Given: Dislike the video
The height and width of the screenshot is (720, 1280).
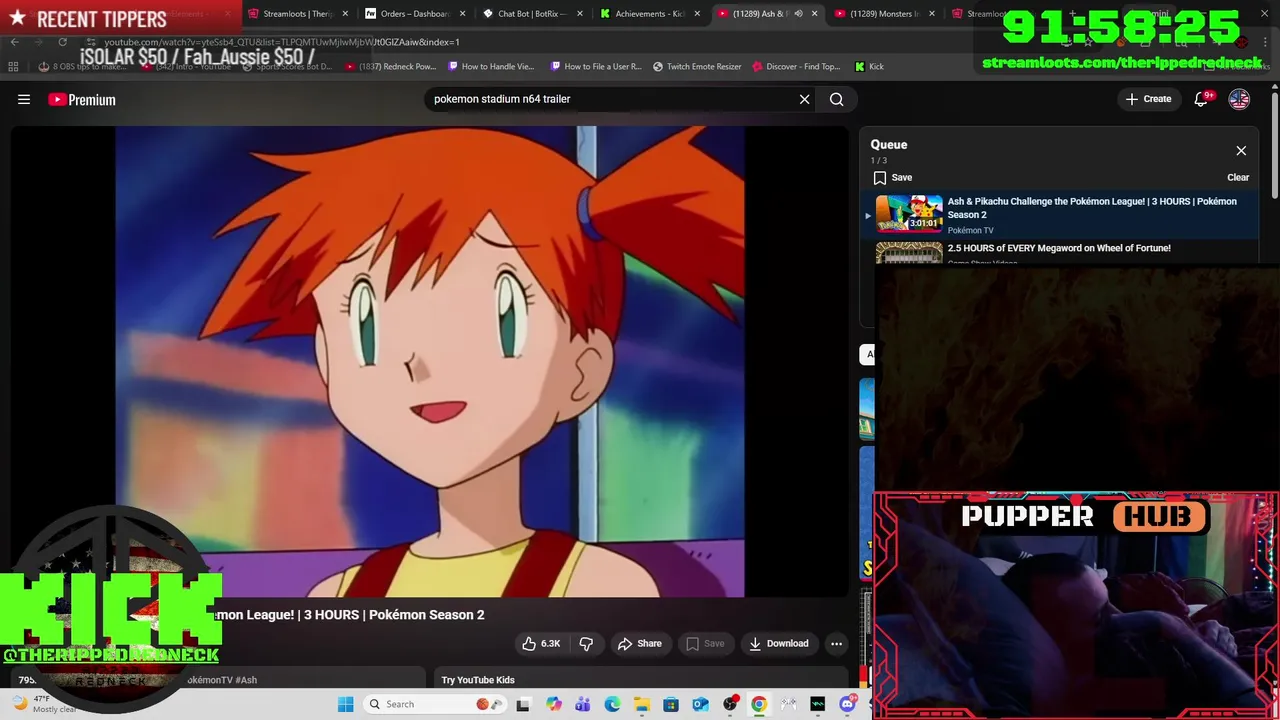Looking at the screenshot, I should [586, 643].
